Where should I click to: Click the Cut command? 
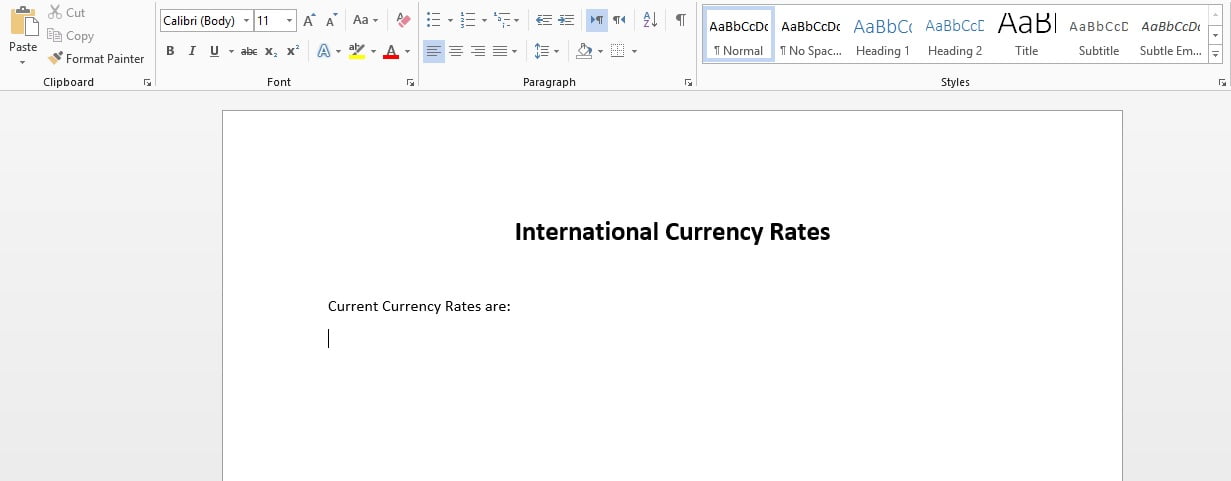[x=67, y=13]
